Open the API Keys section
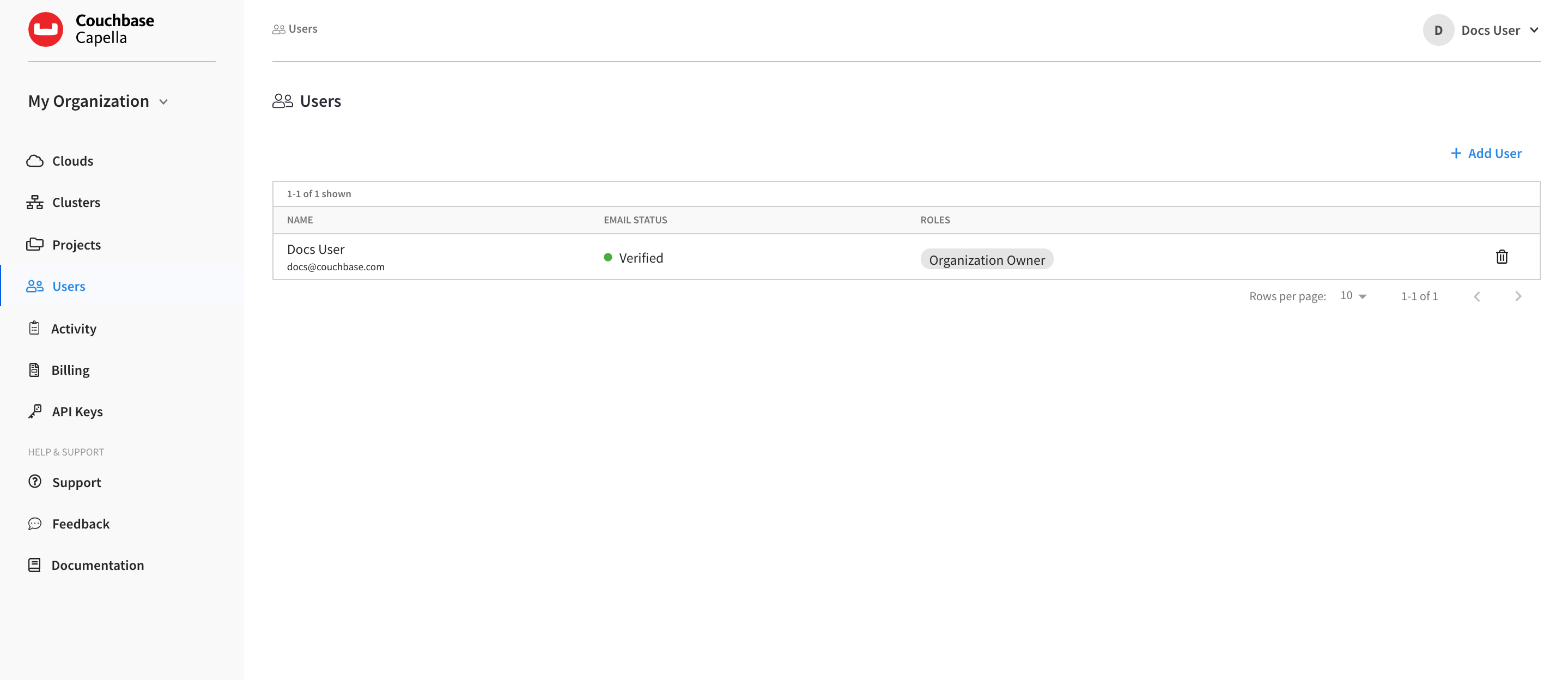This screenshot has width=1568, height=680. pos(77,411)
